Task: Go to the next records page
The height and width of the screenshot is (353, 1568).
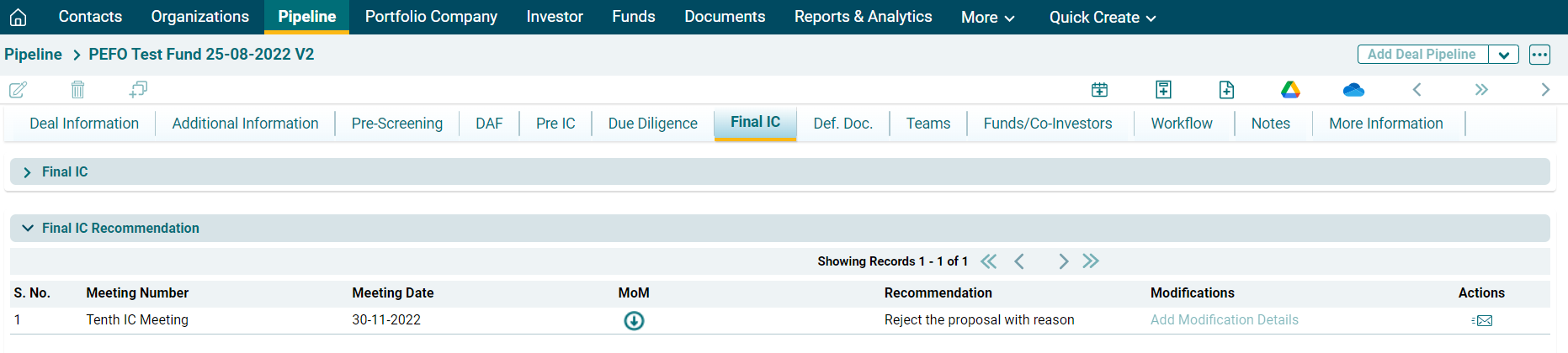Action: pos(1063,261)
